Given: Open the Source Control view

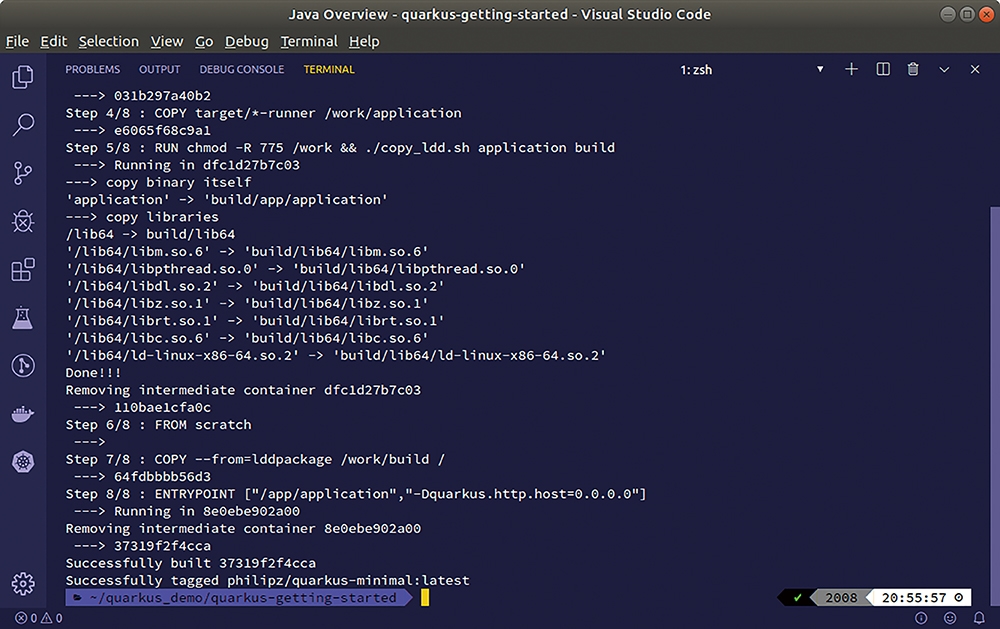Looking at the screenshot, I should tap(23, 173).
